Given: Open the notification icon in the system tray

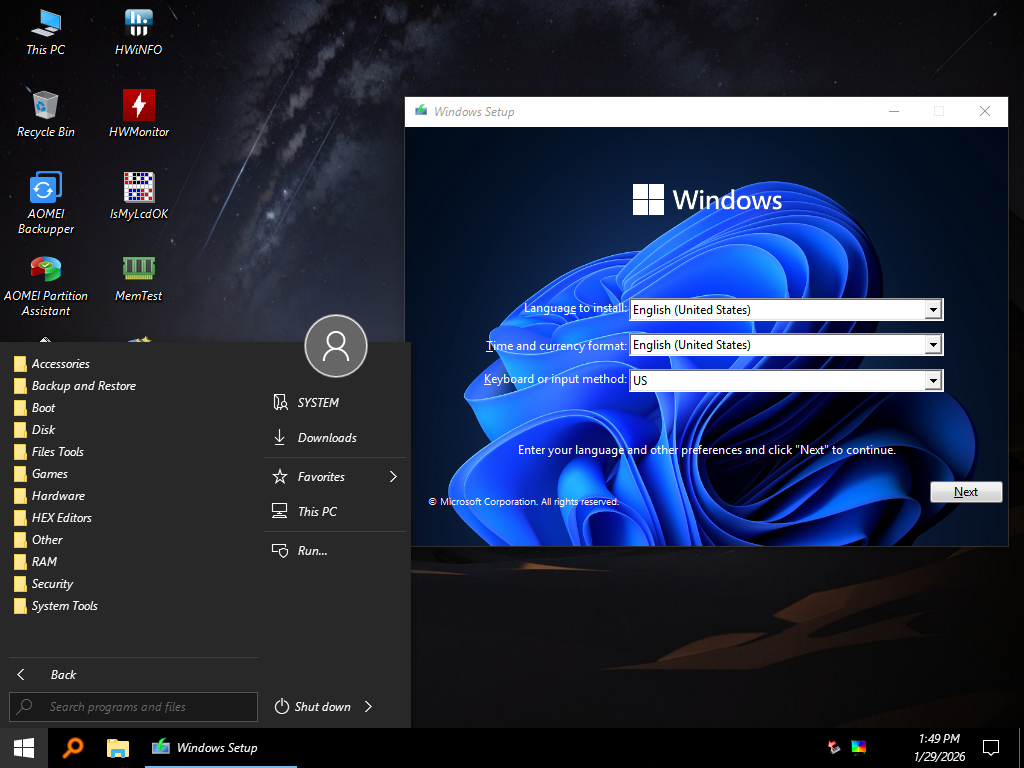Looking at the screenshot, I should click(x=990, y=747).
